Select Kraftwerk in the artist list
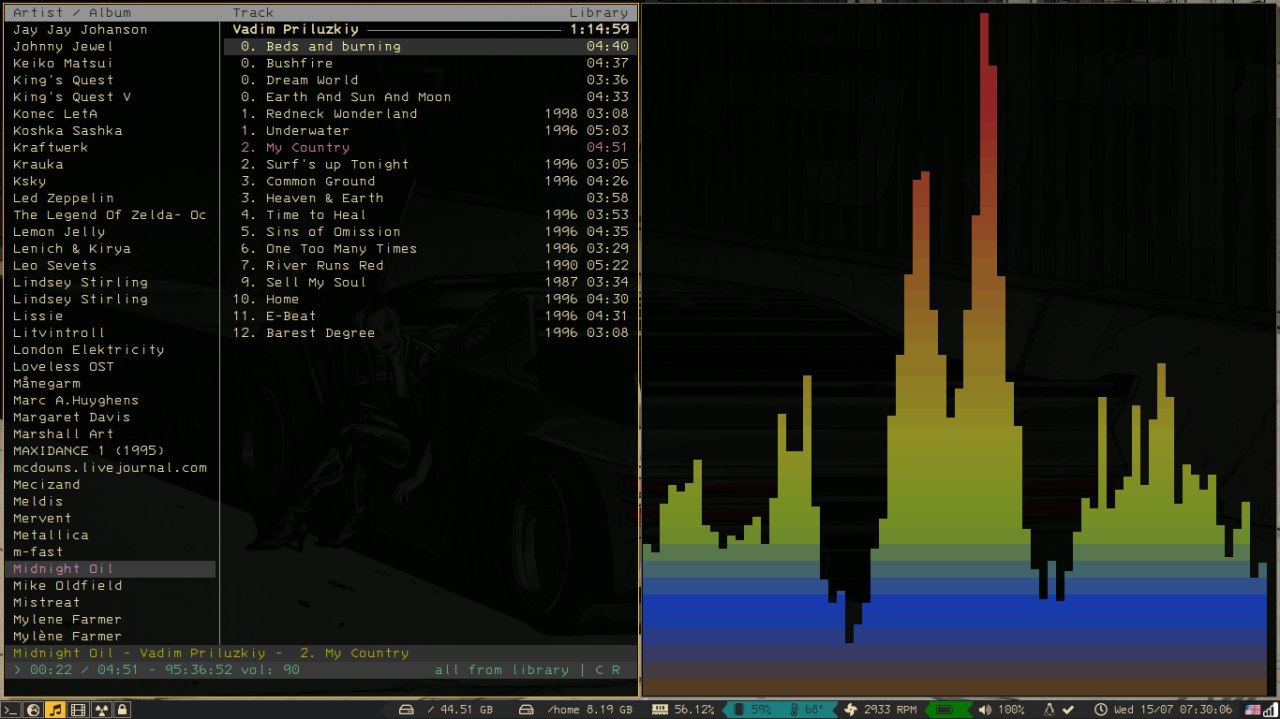The width and height of the screenshot is (1280, 719). point(51,147)
